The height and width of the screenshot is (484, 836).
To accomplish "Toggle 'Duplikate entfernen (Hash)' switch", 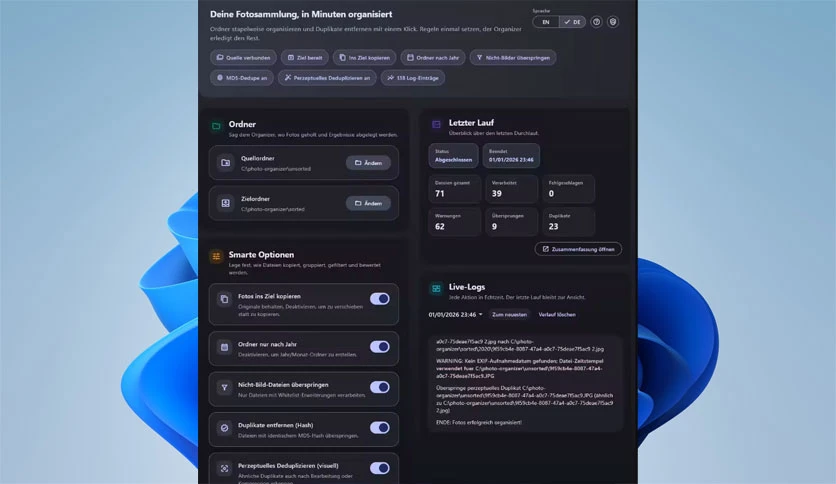I will tap(380, 428).
